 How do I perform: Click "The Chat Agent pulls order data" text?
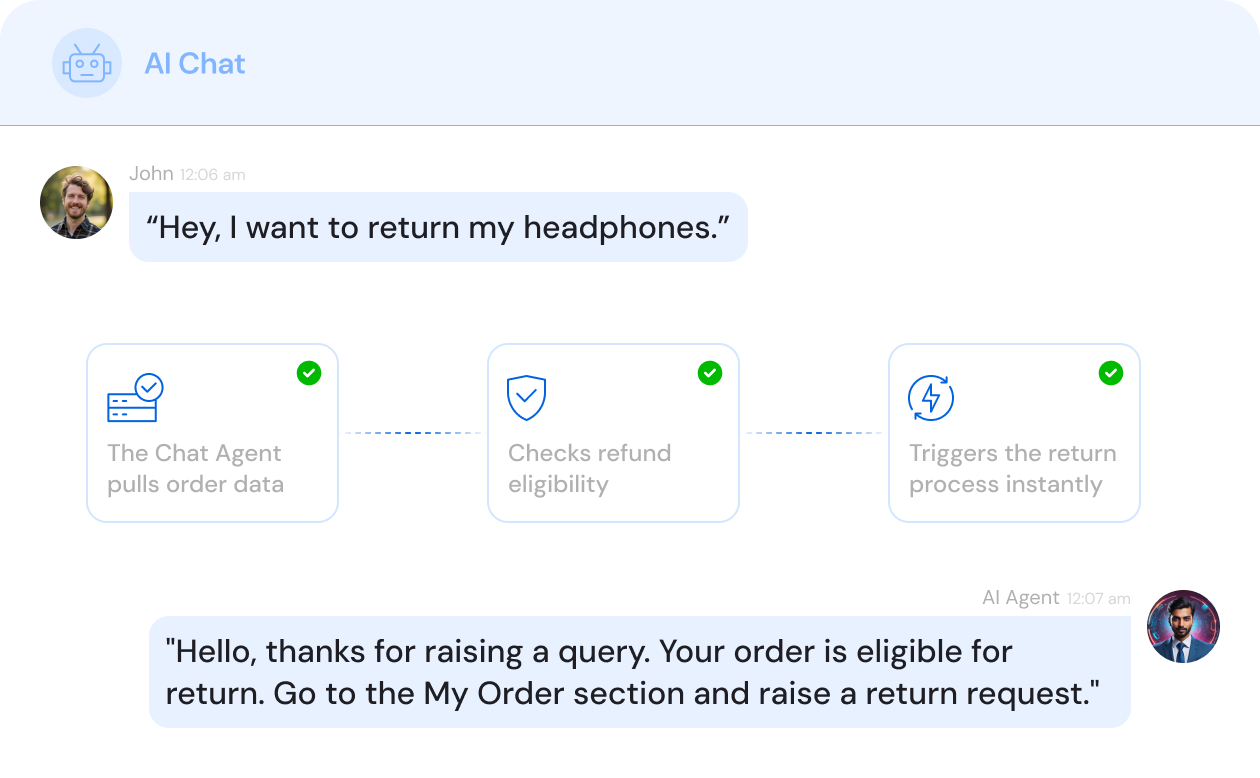pos(196,469)
